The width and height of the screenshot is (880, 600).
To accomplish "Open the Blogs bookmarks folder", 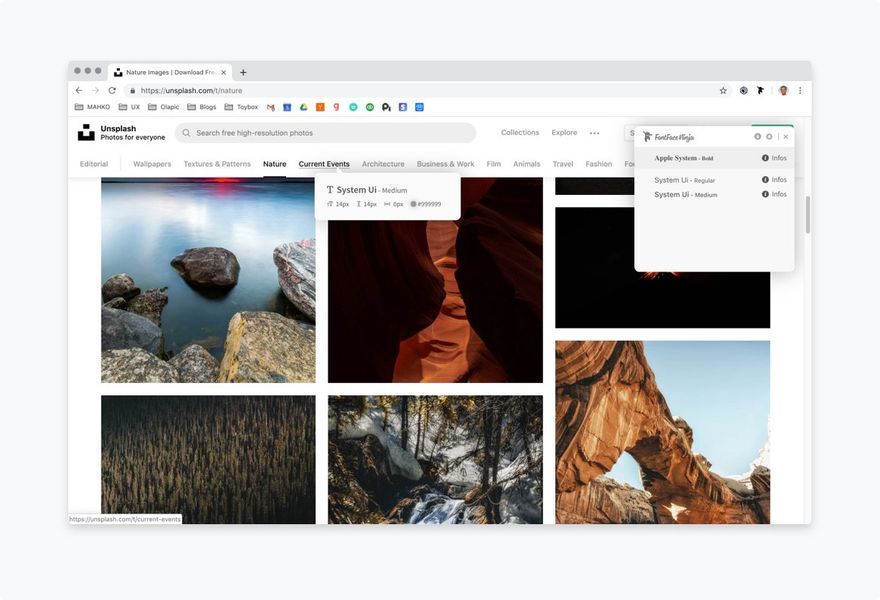I will click(201, 107).
